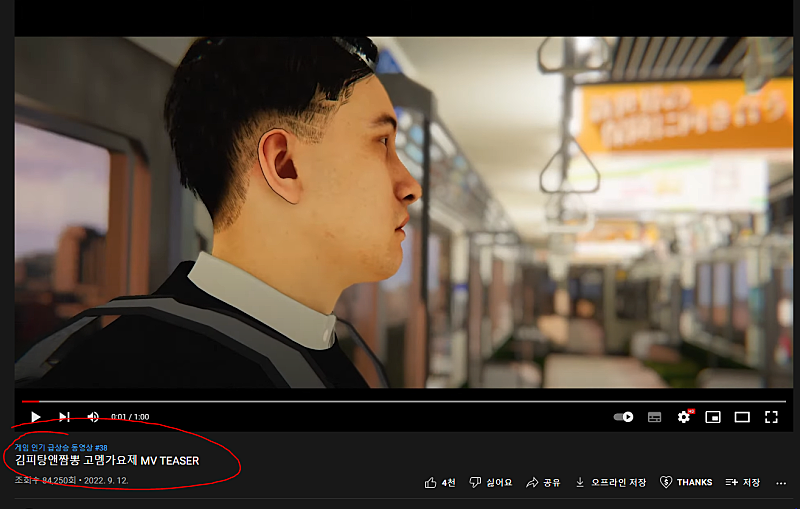Turn on subtitles/captions
This screenshot has height=509, width=800.
point(655,417)
